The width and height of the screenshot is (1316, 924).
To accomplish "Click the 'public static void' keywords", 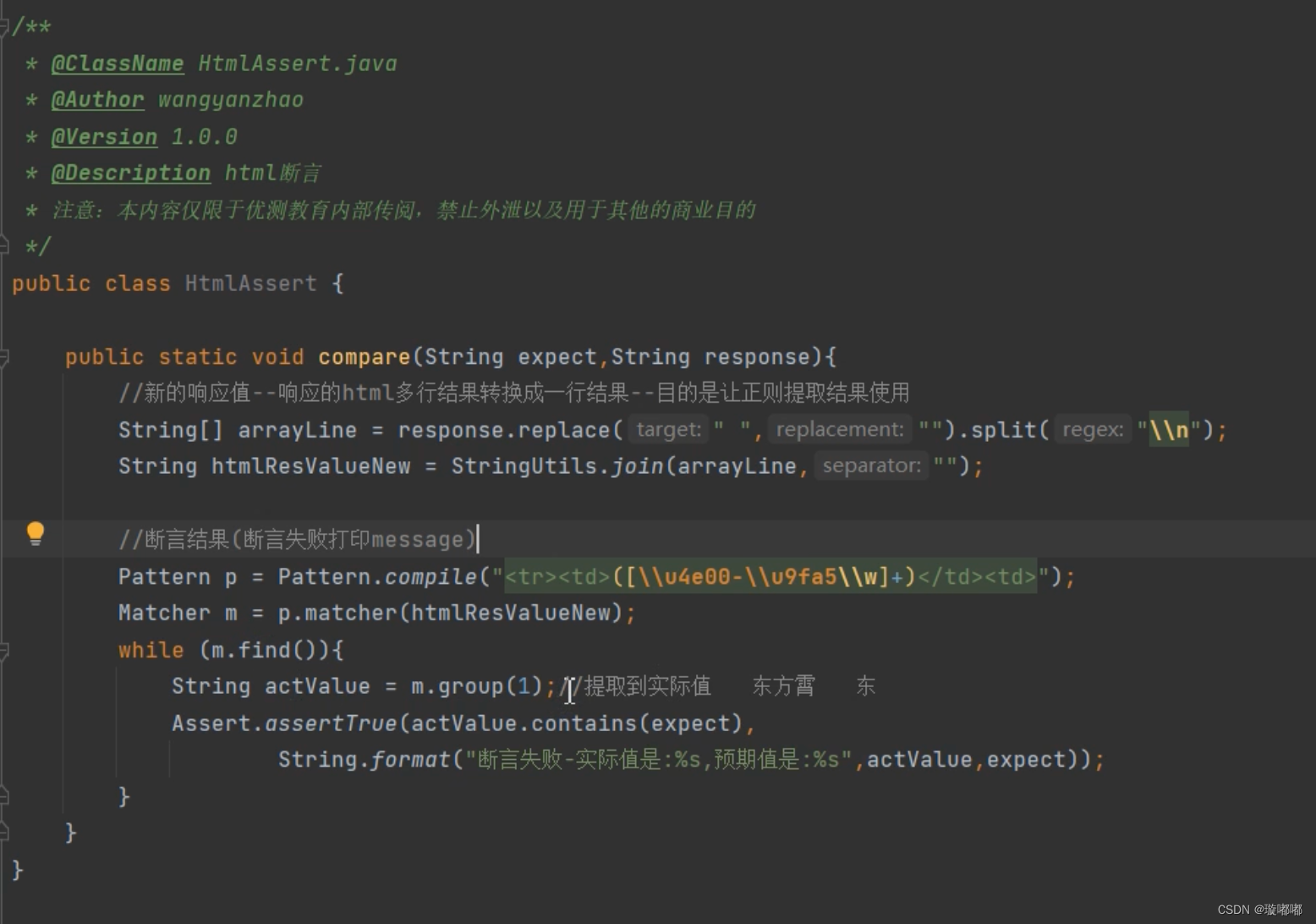I will coord(184,357).
